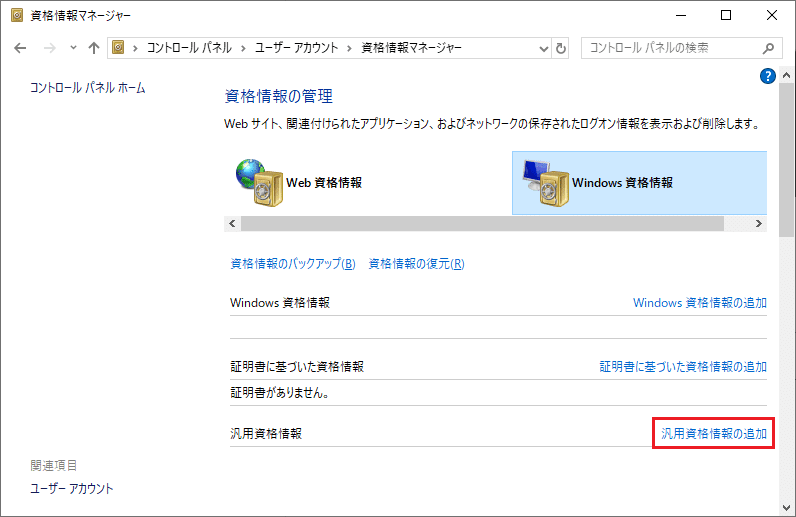The height and width of the screenshot is (517, 796).
Task: Click Windows 資格情報の追加 link
Action: click(x=700, y=303)
